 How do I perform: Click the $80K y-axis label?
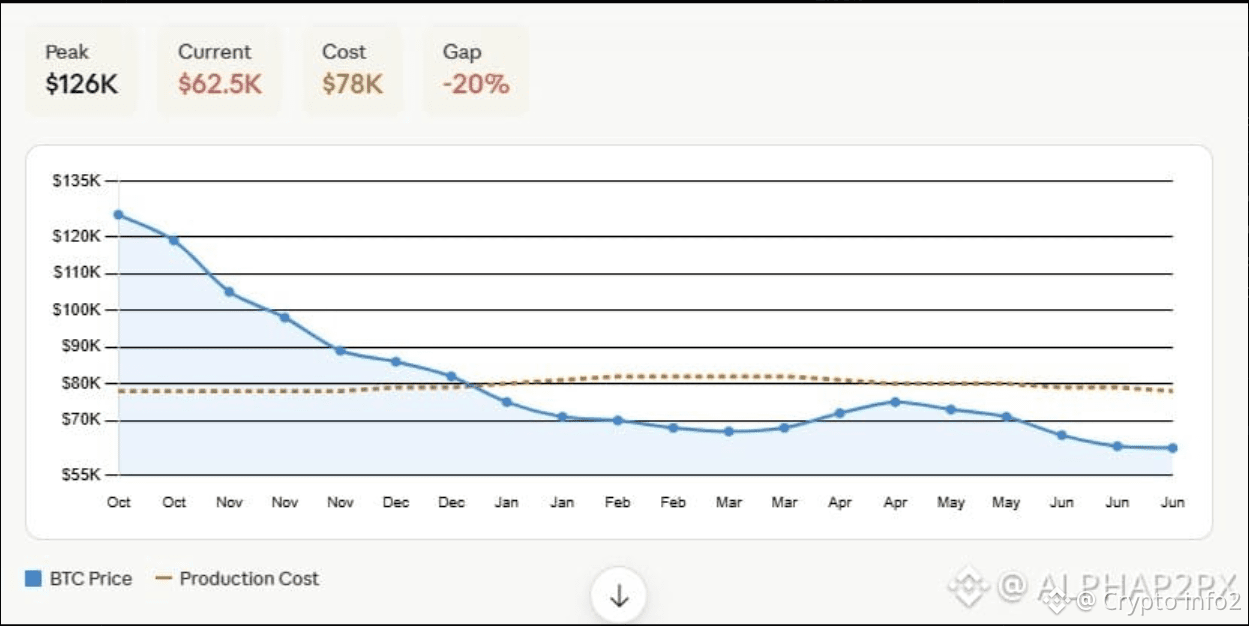[x=80, y=383]
